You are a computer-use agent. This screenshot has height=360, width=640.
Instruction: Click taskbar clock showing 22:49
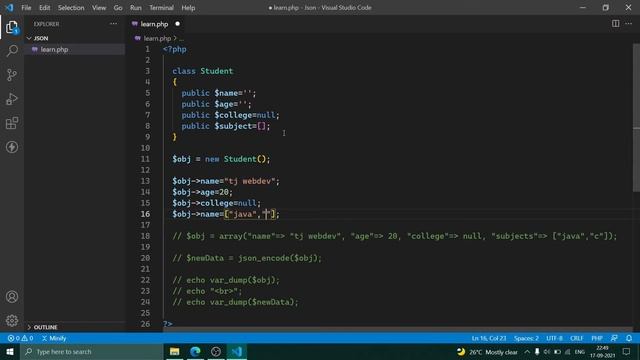602,352
